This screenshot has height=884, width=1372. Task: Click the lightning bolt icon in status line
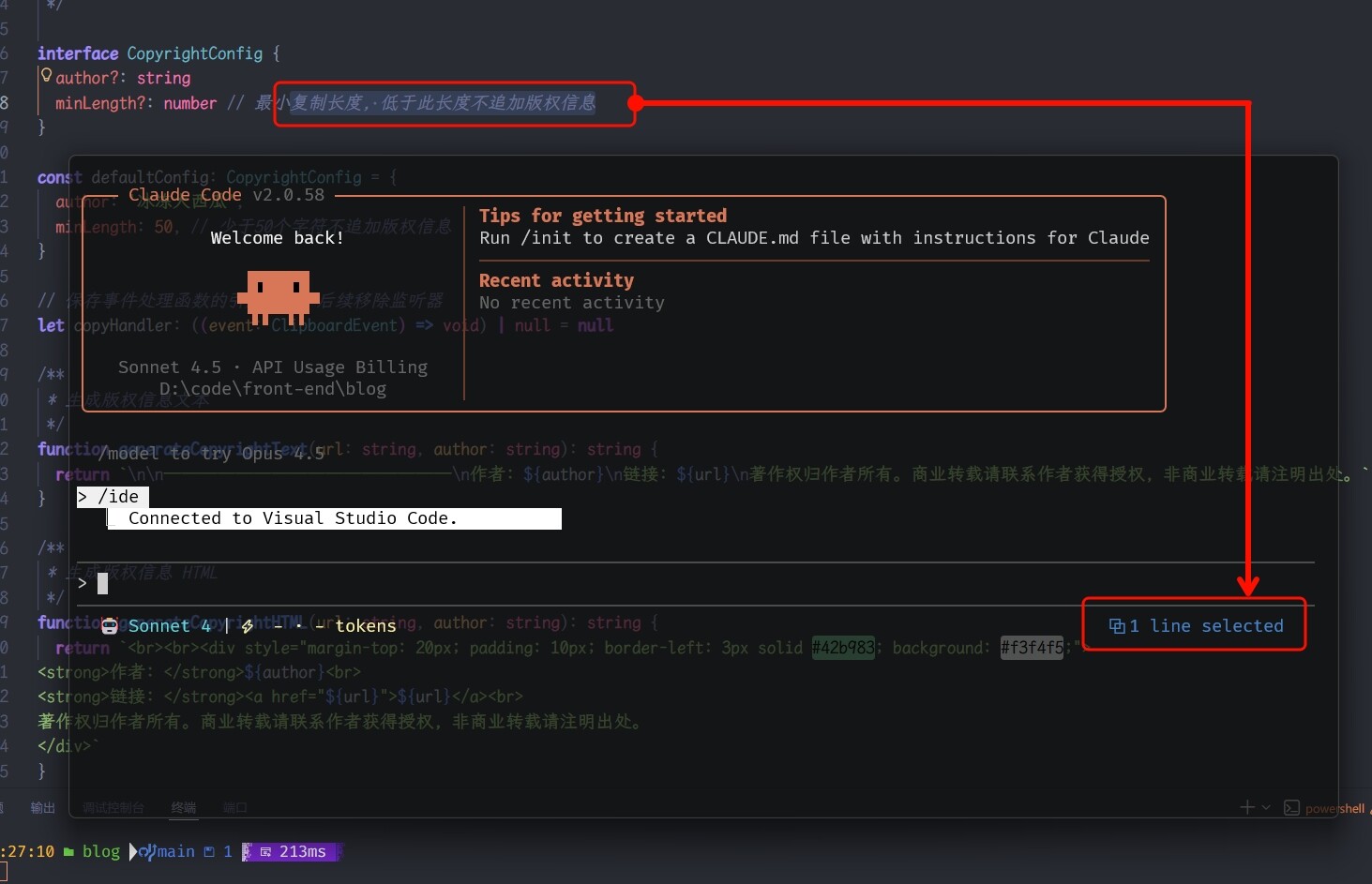[x=248, y=626]
